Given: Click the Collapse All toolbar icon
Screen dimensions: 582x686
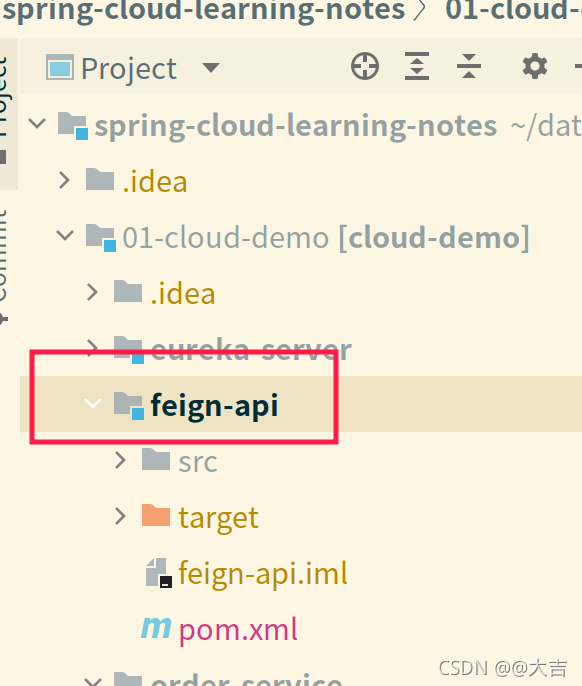Looking at the screenshot, I should [469, 66].
